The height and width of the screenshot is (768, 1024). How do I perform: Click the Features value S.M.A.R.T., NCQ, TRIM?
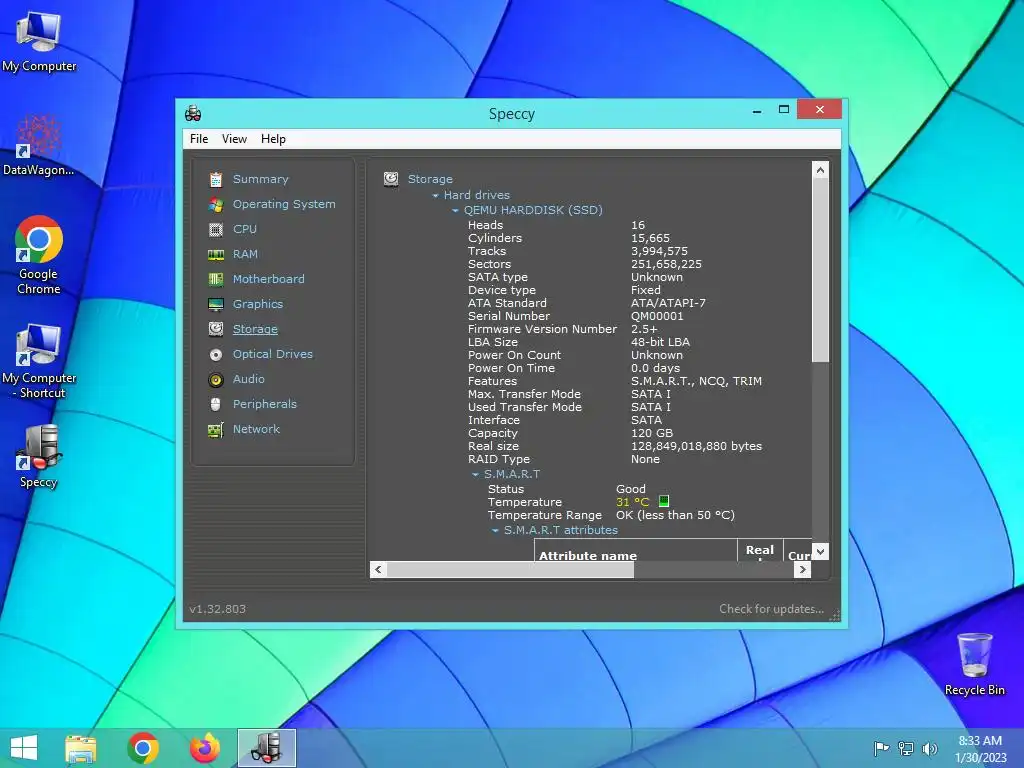tap(696, 381)
